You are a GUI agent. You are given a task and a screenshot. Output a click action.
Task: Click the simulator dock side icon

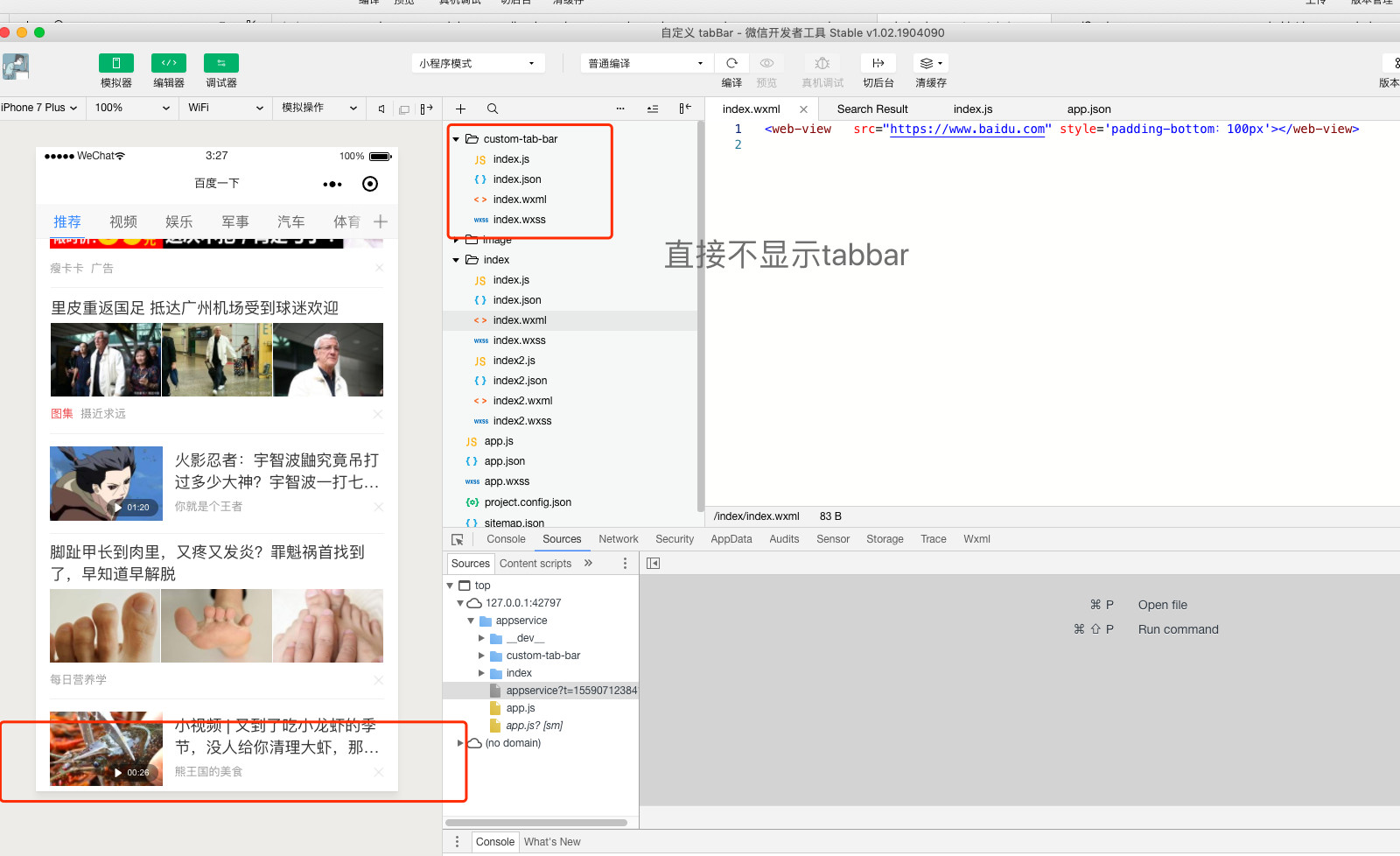click(426, 109)
